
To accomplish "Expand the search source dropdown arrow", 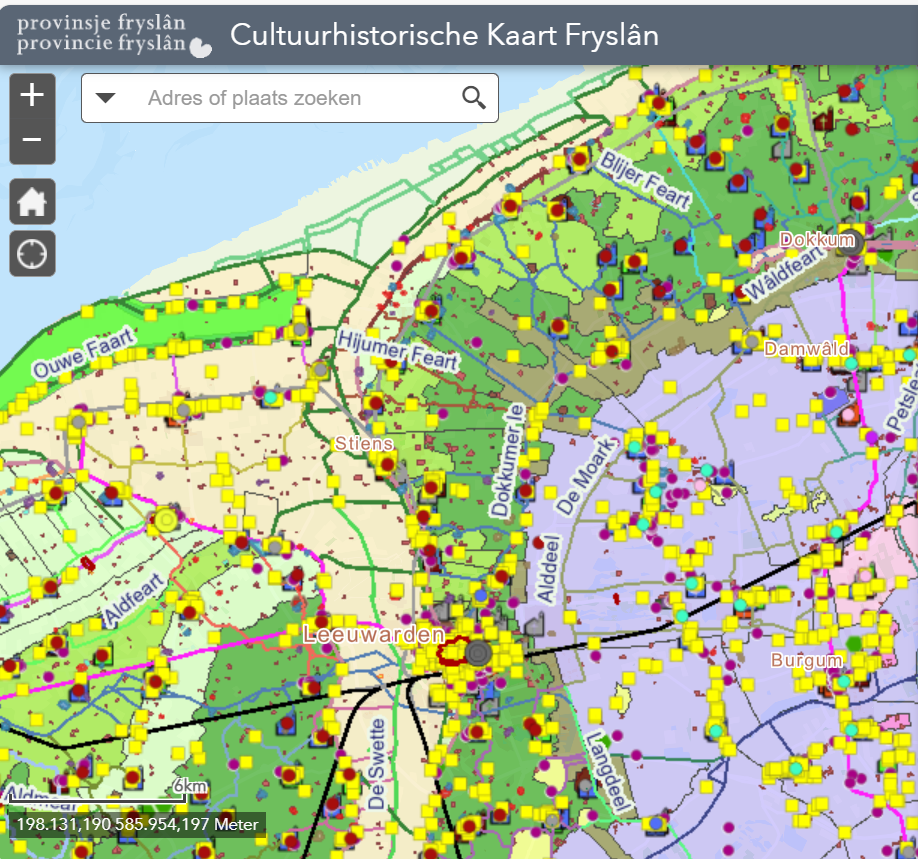I will [106, 98].
